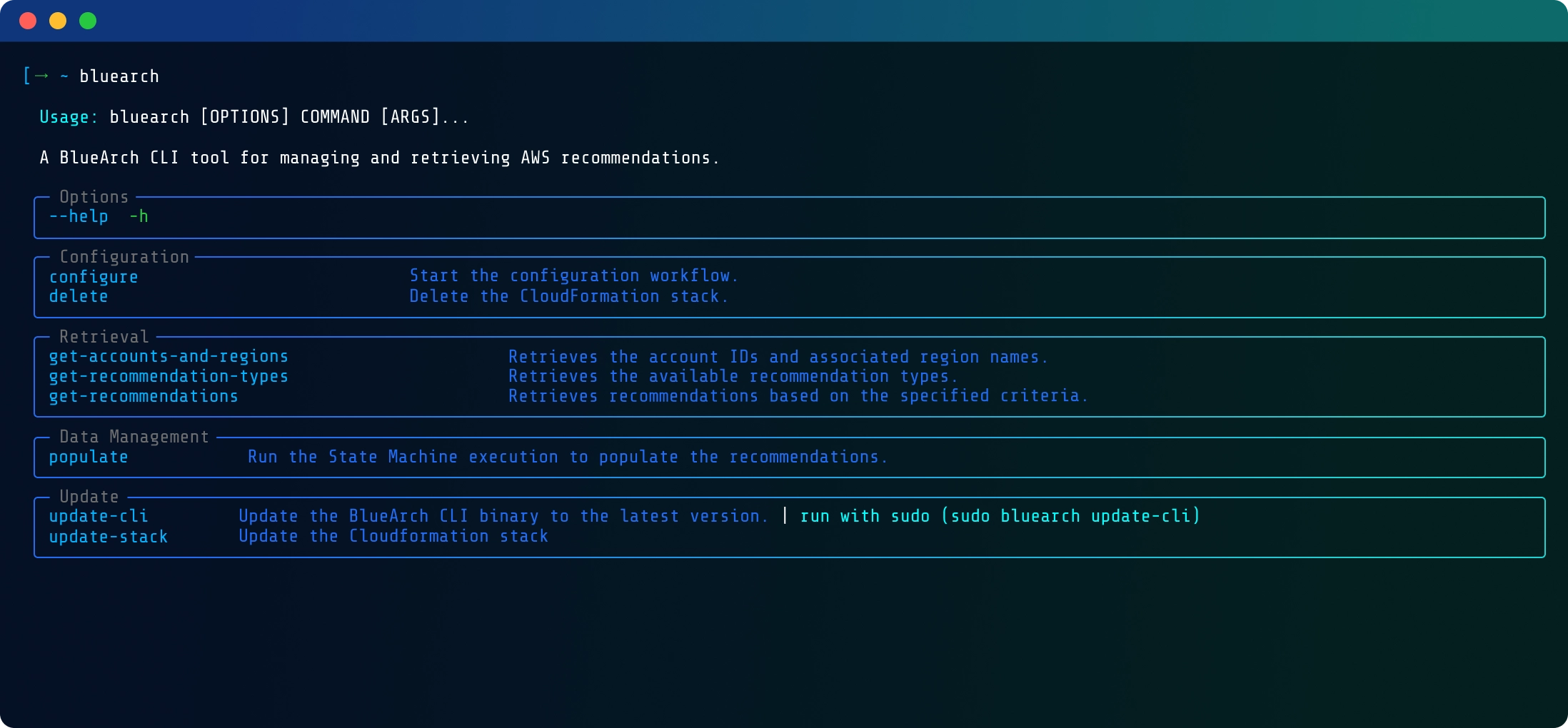Image resolution: width=1568 pixels, height=728 pixels.
Task: Click the Retrieval section header
Action: tap(104, 336)
